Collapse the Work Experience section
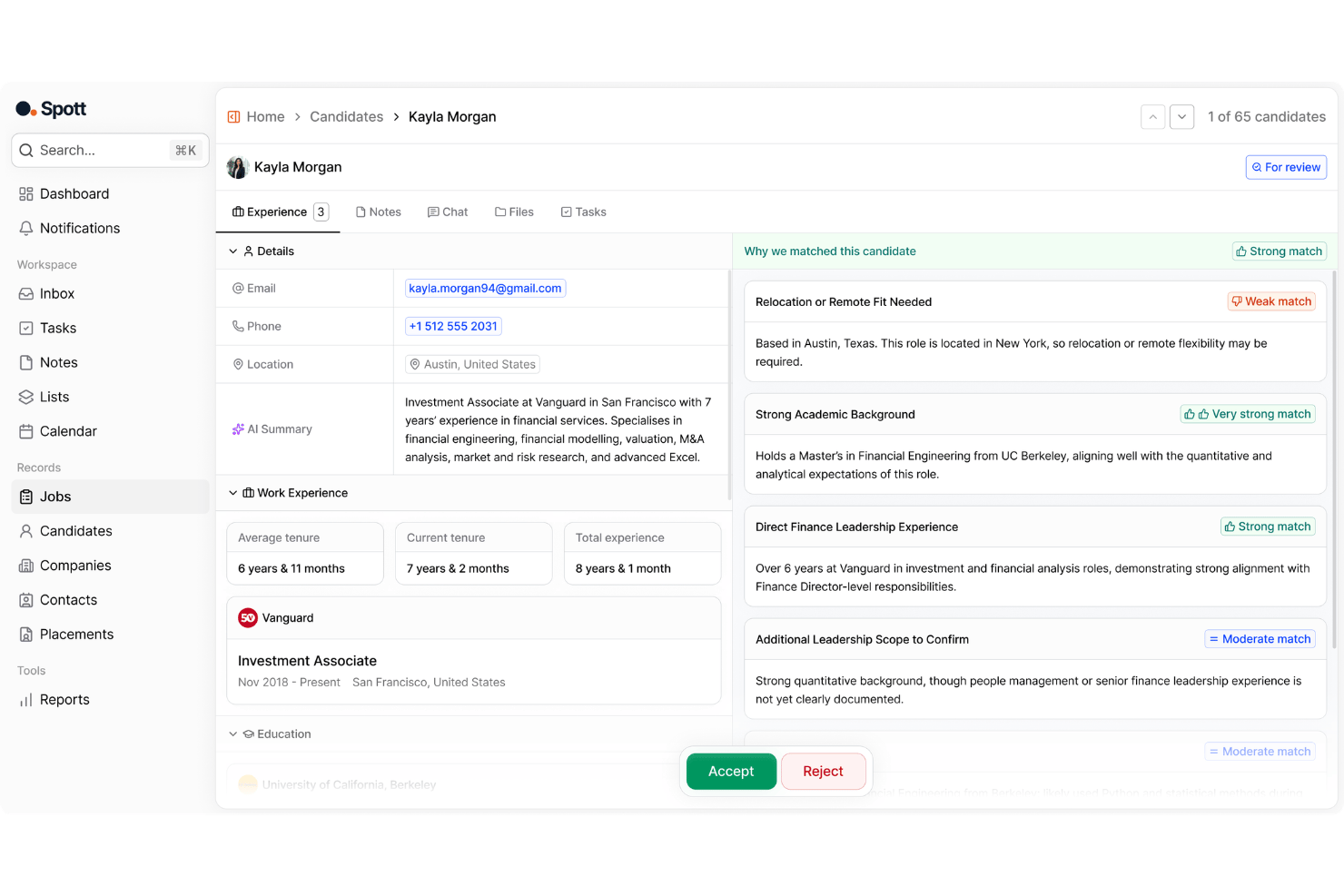The image size is (1344, 896). click(233, 493)
